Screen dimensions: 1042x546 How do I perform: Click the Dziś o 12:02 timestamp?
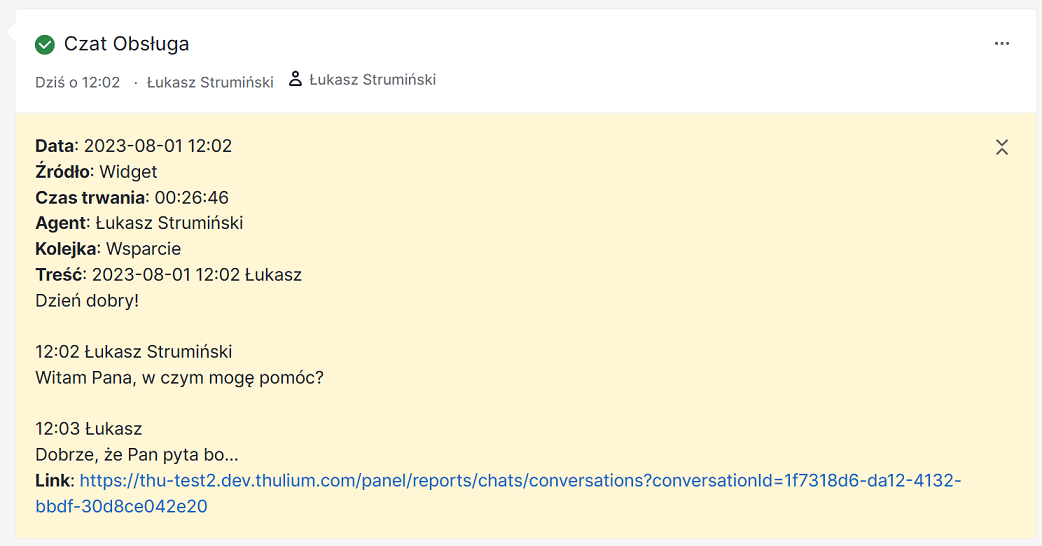coord(78,82)
